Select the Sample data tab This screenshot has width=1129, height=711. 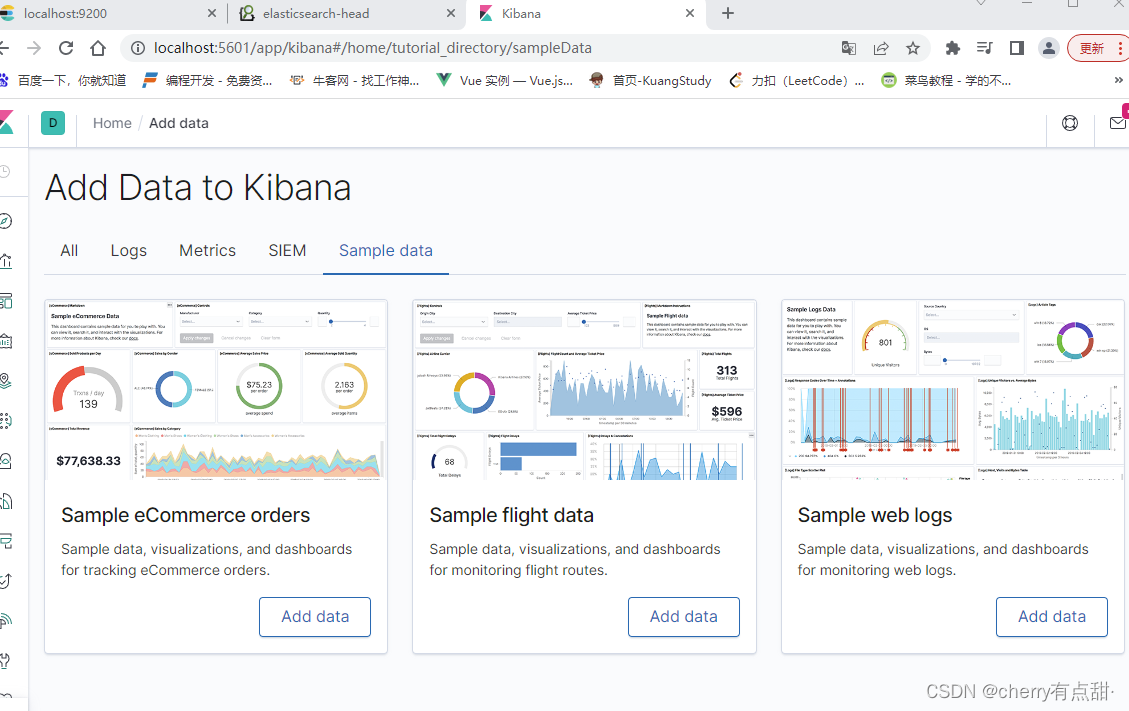[386, 251]
